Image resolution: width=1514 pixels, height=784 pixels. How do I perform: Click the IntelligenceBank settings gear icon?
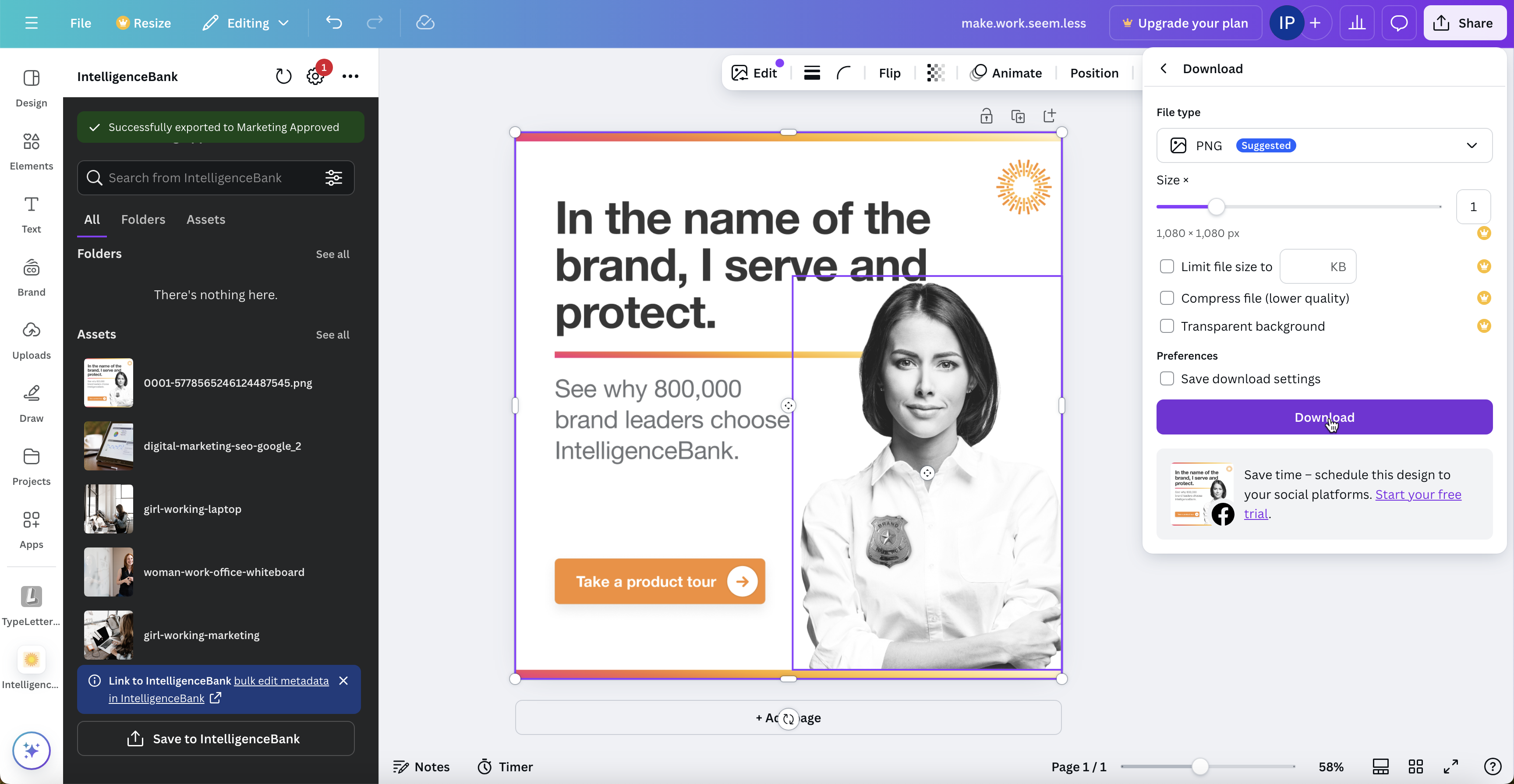[x=315, y=76]
